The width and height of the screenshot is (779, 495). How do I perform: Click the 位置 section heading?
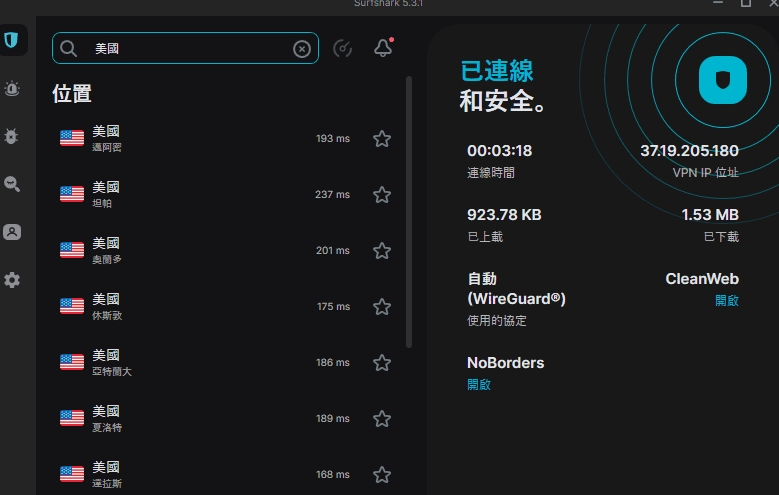[x=72, y=93]
